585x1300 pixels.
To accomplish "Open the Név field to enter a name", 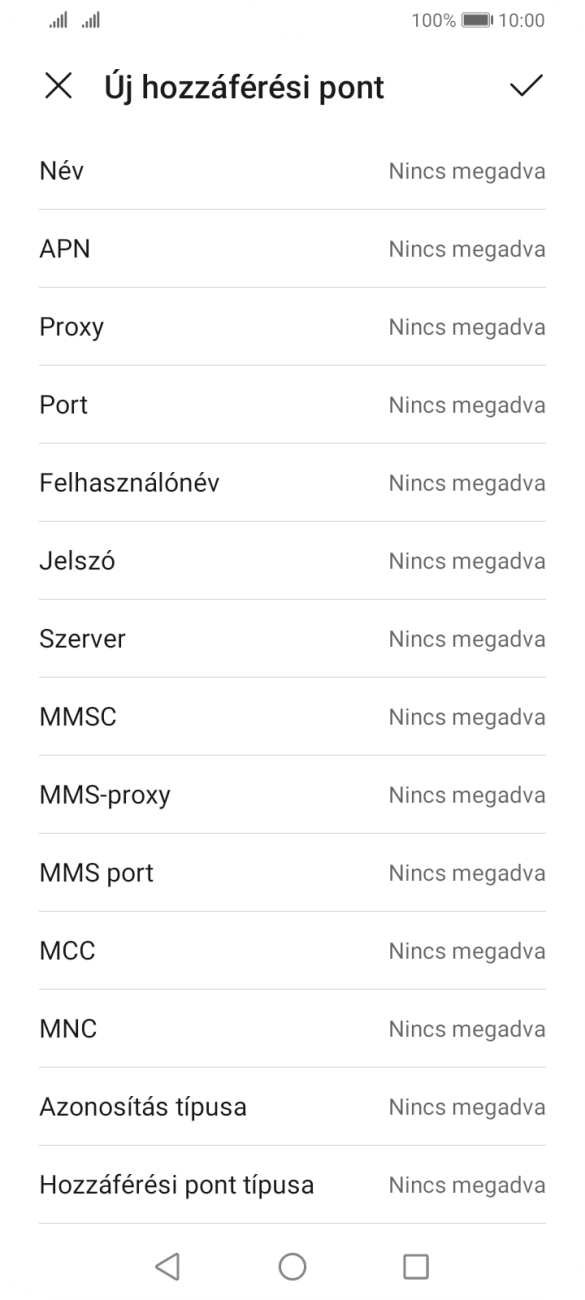I will (x=291, y=171).
